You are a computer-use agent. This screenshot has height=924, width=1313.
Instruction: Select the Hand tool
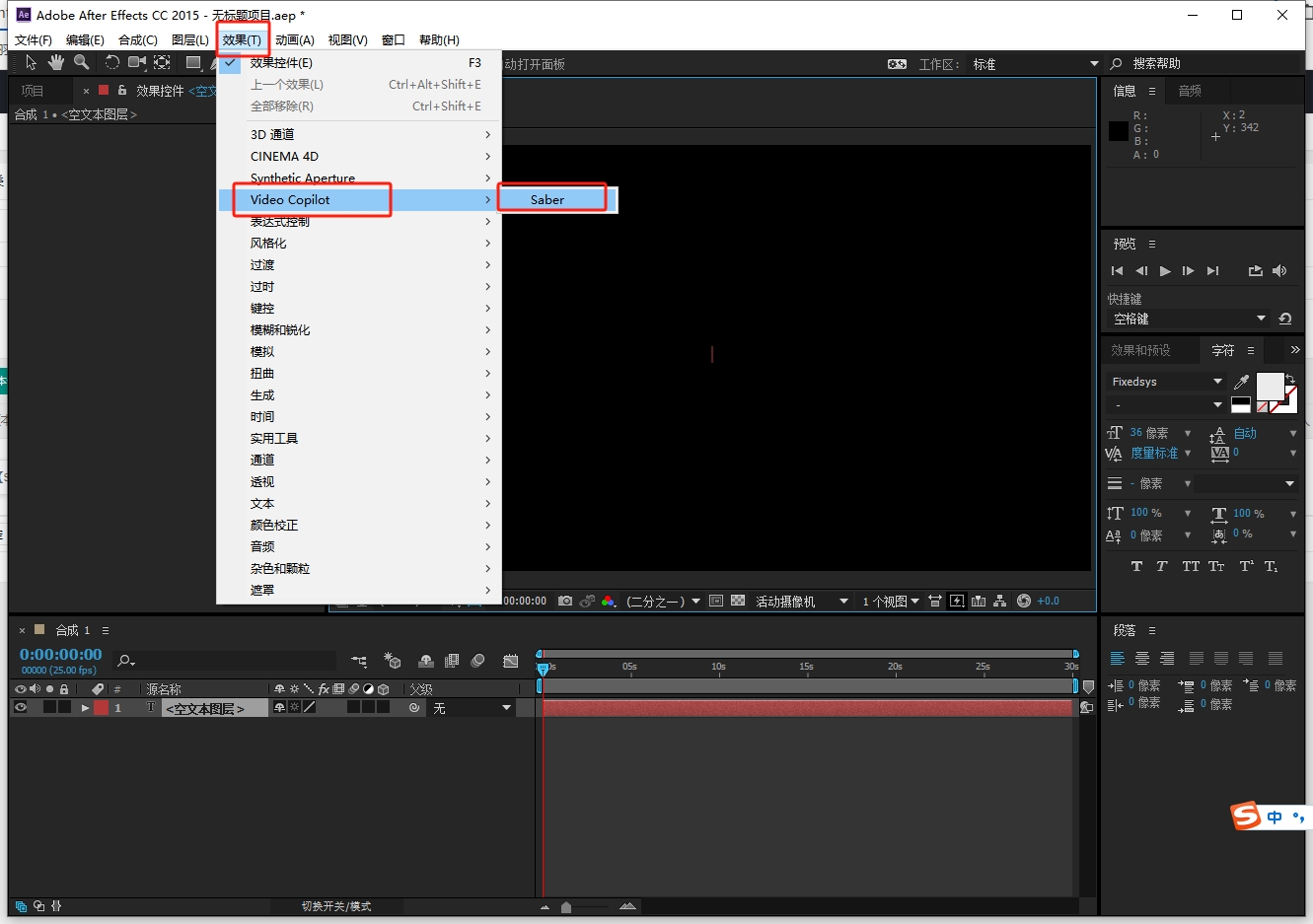point(56,63)
